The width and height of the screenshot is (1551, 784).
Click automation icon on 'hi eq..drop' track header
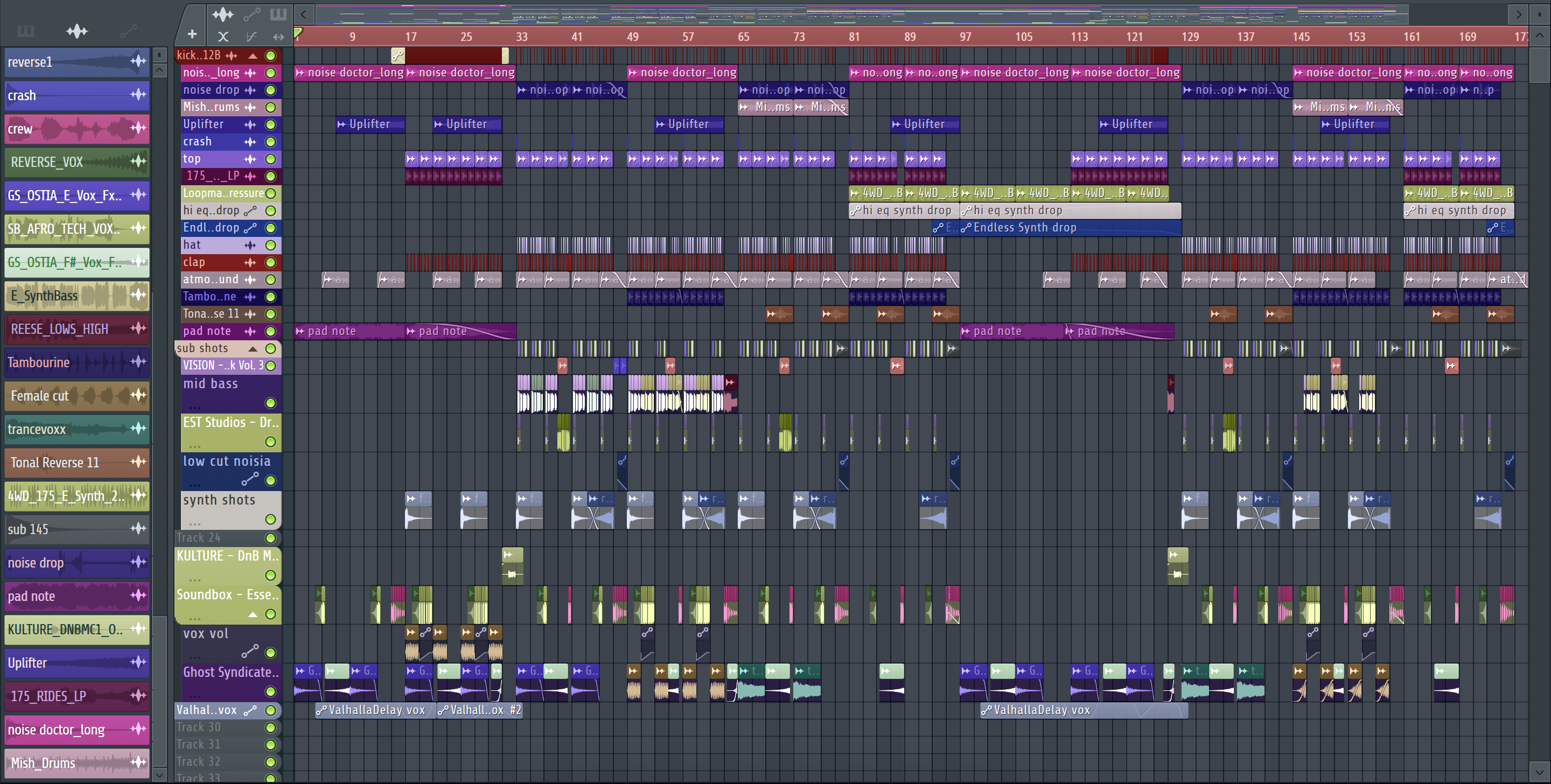(250, 211)
